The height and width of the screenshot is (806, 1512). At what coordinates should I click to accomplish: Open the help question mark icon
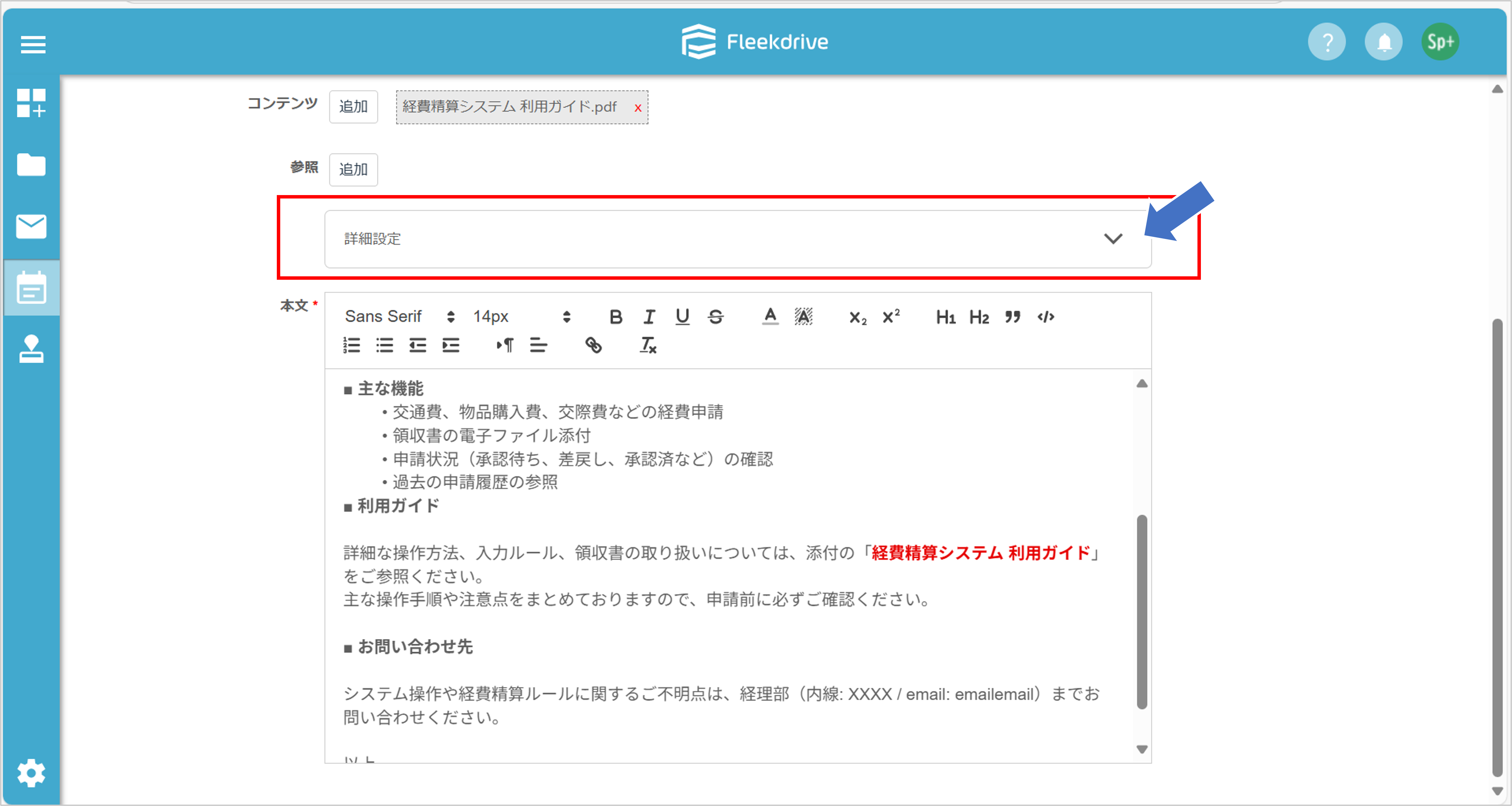[x=1326, y=42]
